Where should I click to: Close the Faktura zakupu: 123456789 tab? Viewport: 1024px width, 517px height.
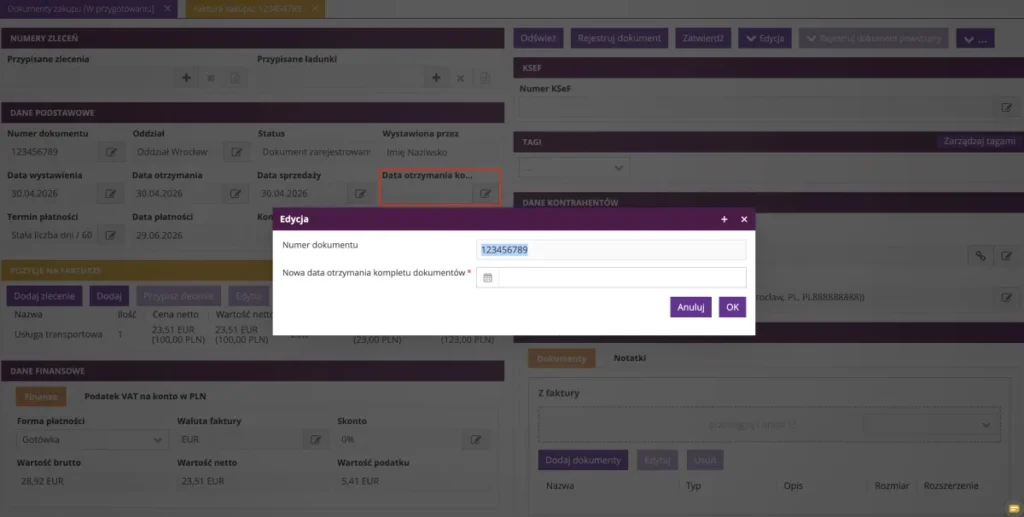pos(315,8)
